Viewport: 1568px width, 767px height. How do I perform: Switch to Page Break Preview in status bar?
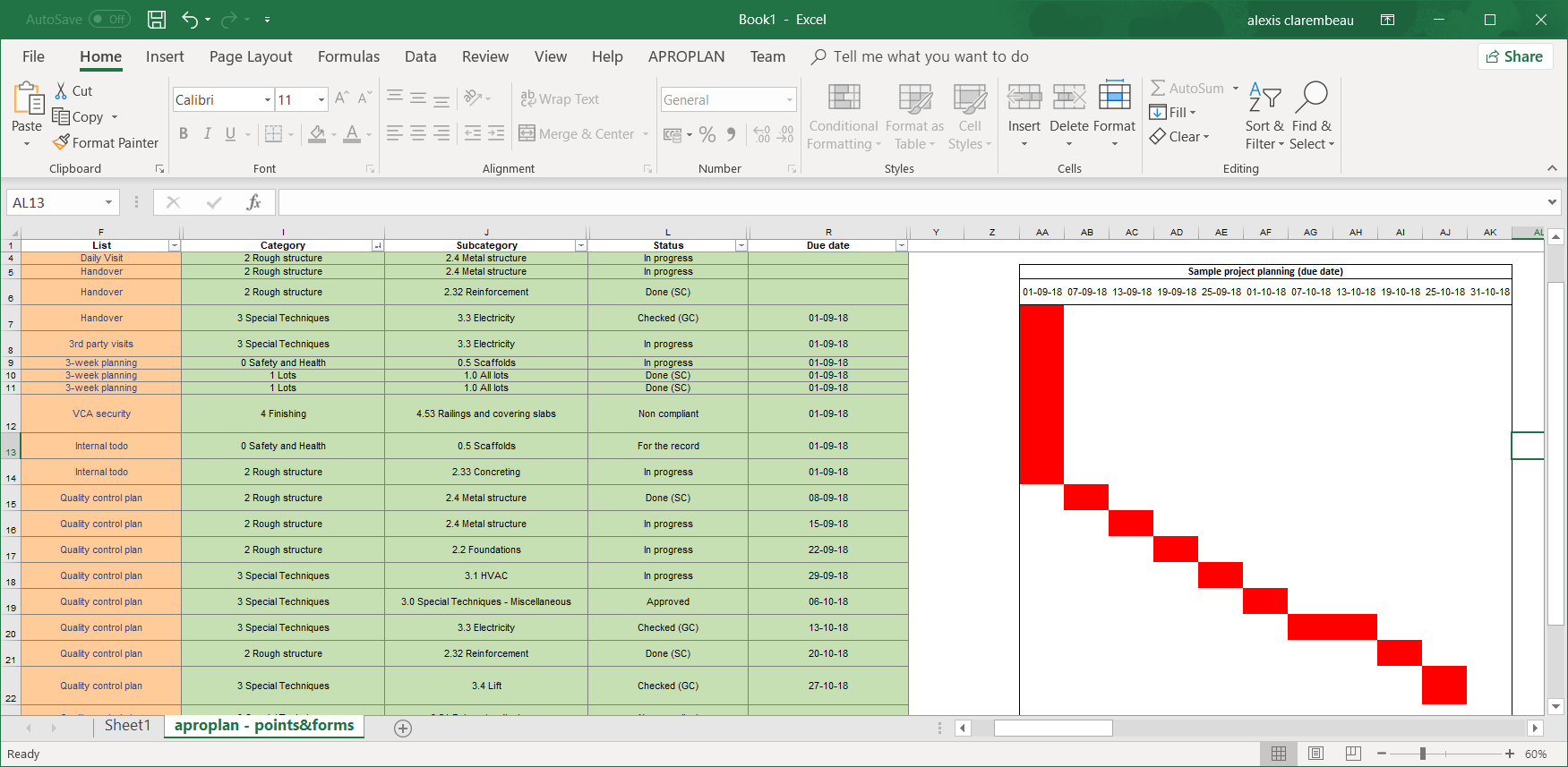click(1353, 754)
